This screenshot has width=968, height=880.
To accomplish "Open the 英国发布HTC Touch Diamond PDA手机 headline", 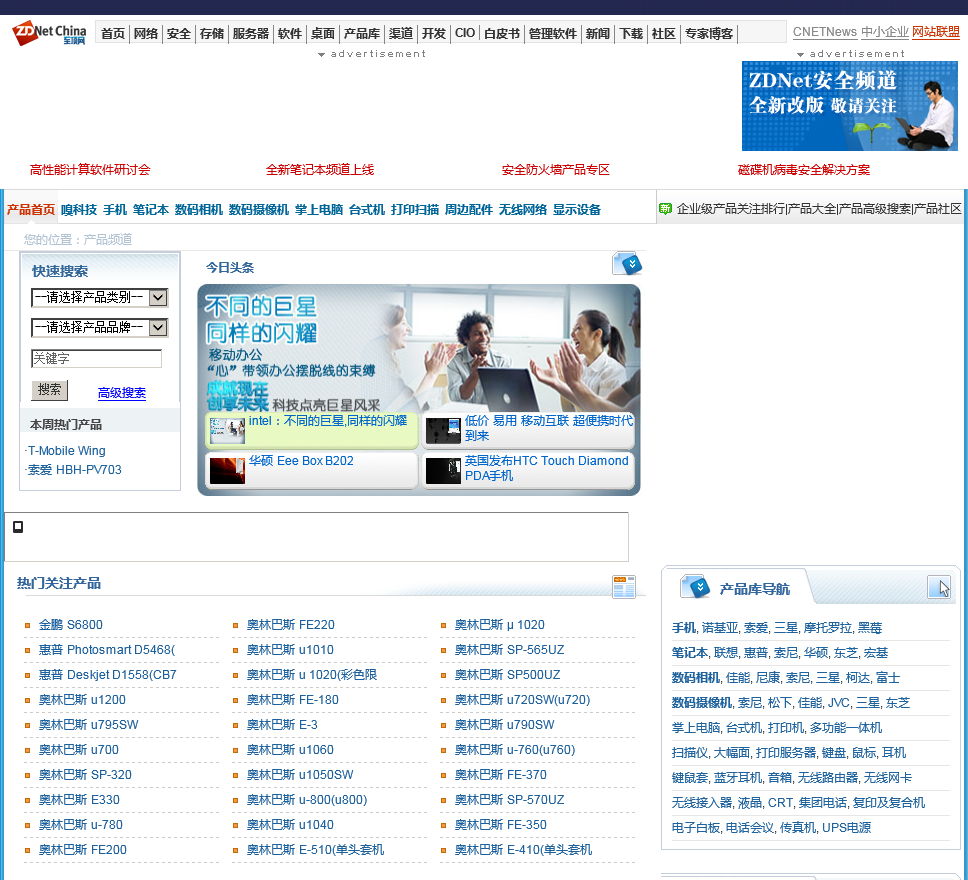I will click(x=546, y=468).
